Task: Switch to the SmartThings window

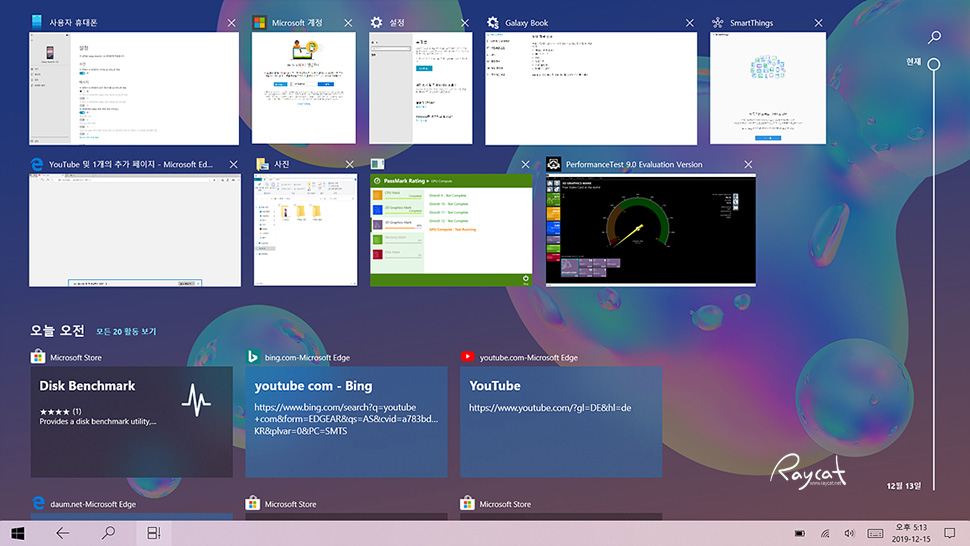Action: 768,88
